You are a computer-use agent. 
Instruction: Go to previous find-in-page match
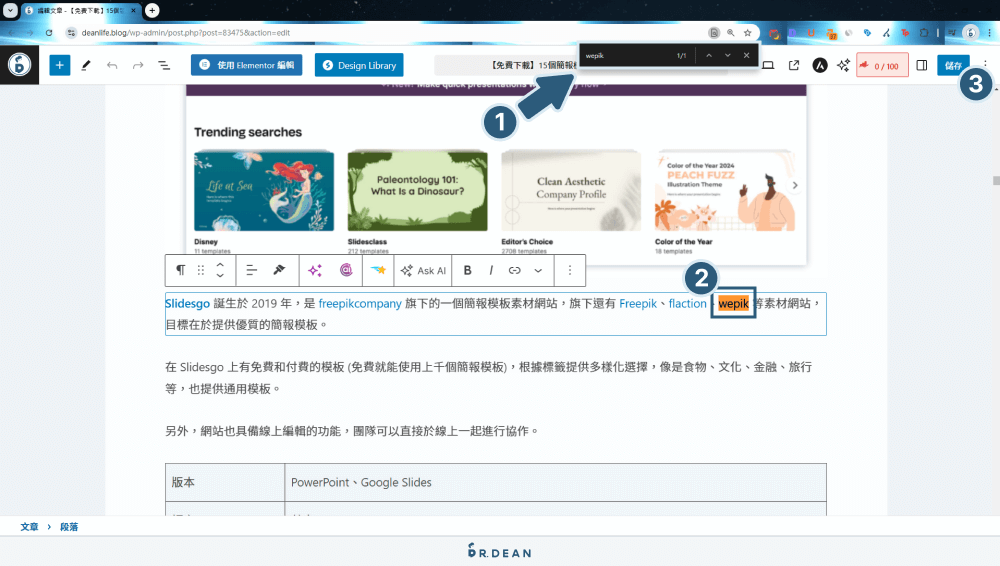pyautogui.click(x=709, y=56)
